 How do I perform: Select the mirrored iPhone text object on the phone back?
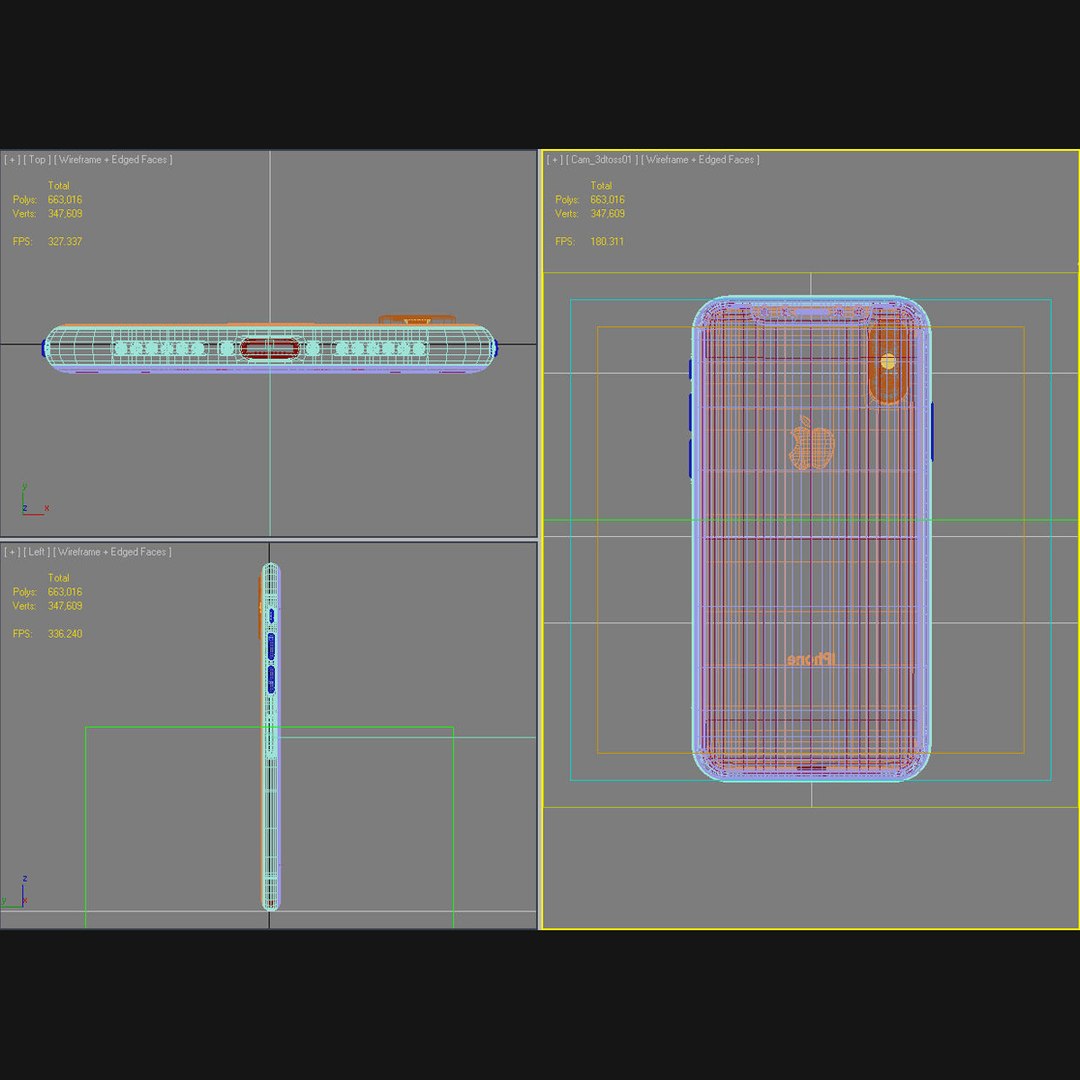(811, 659)
